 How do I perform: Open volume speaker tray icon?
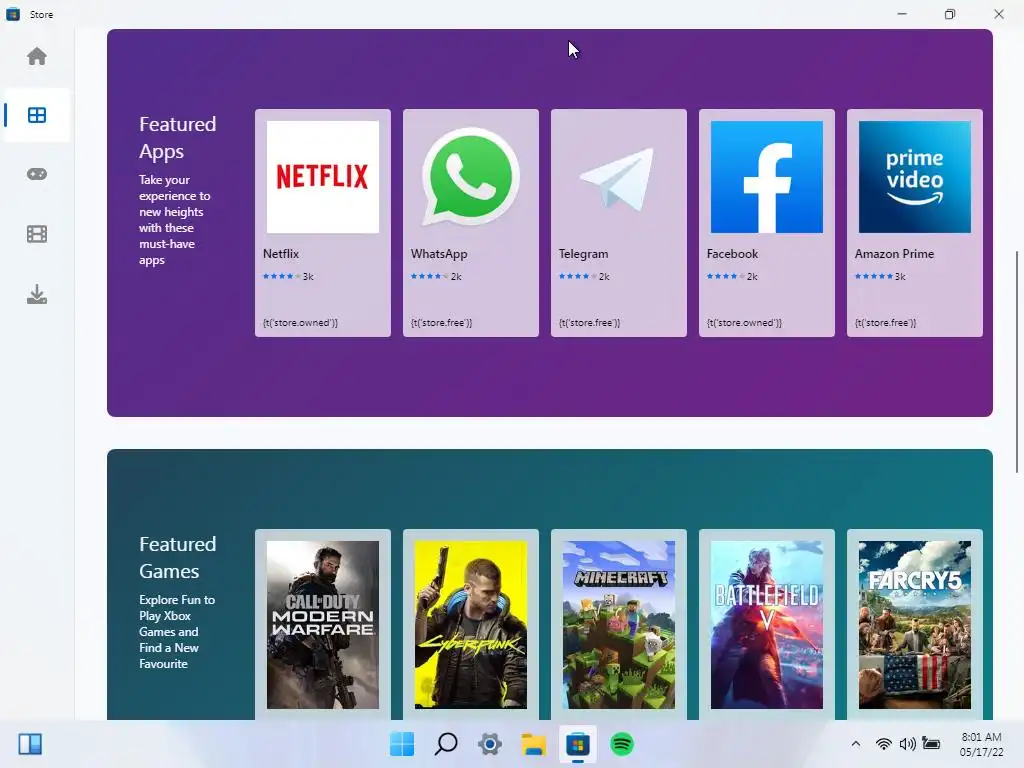tap(907, 744)
